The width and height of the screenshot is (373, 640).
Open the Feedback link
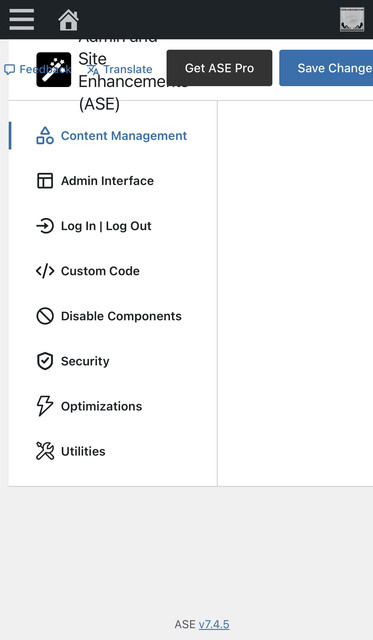(x=38, y=69)
